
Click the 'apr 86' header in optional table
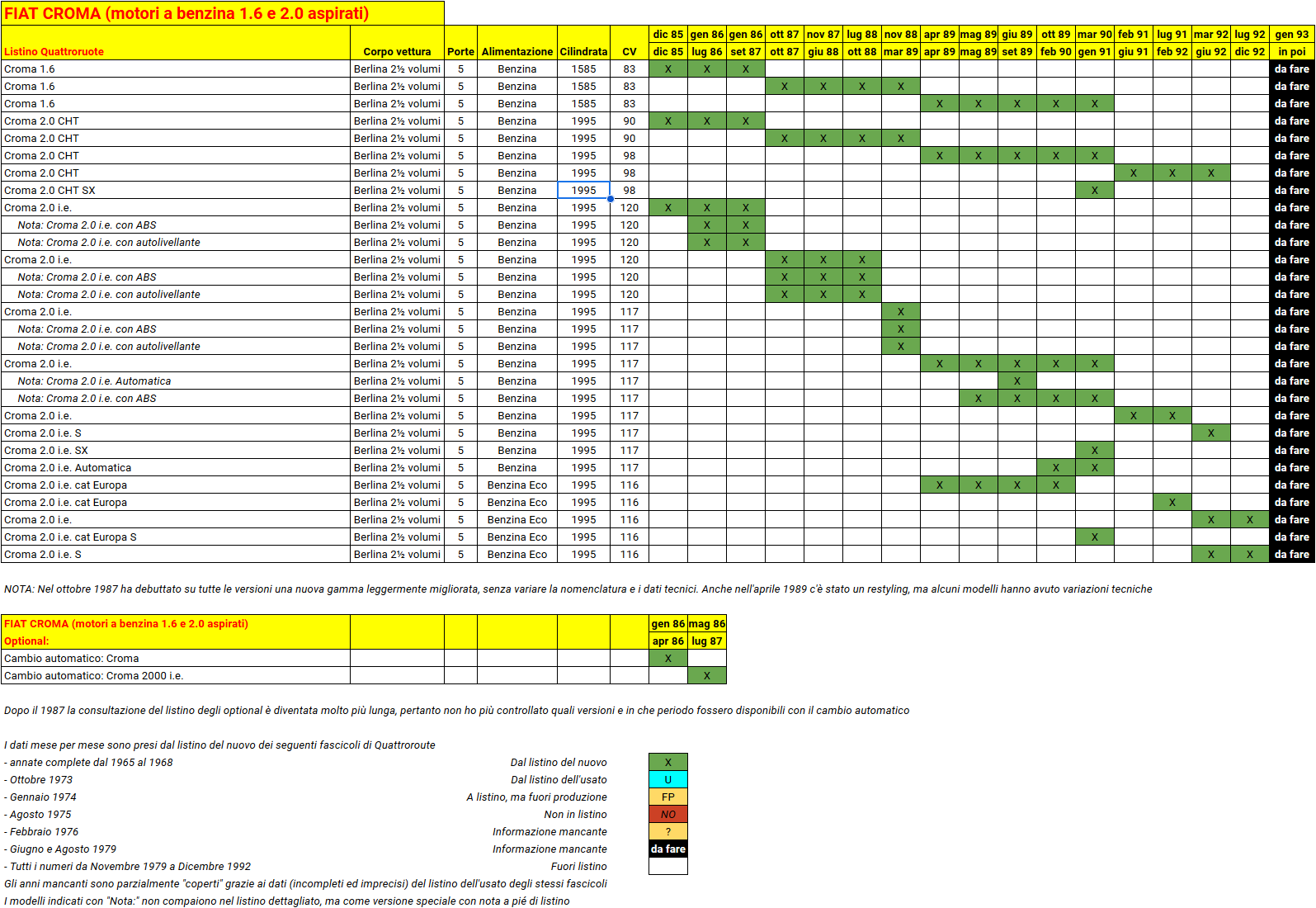pos(668,641)
